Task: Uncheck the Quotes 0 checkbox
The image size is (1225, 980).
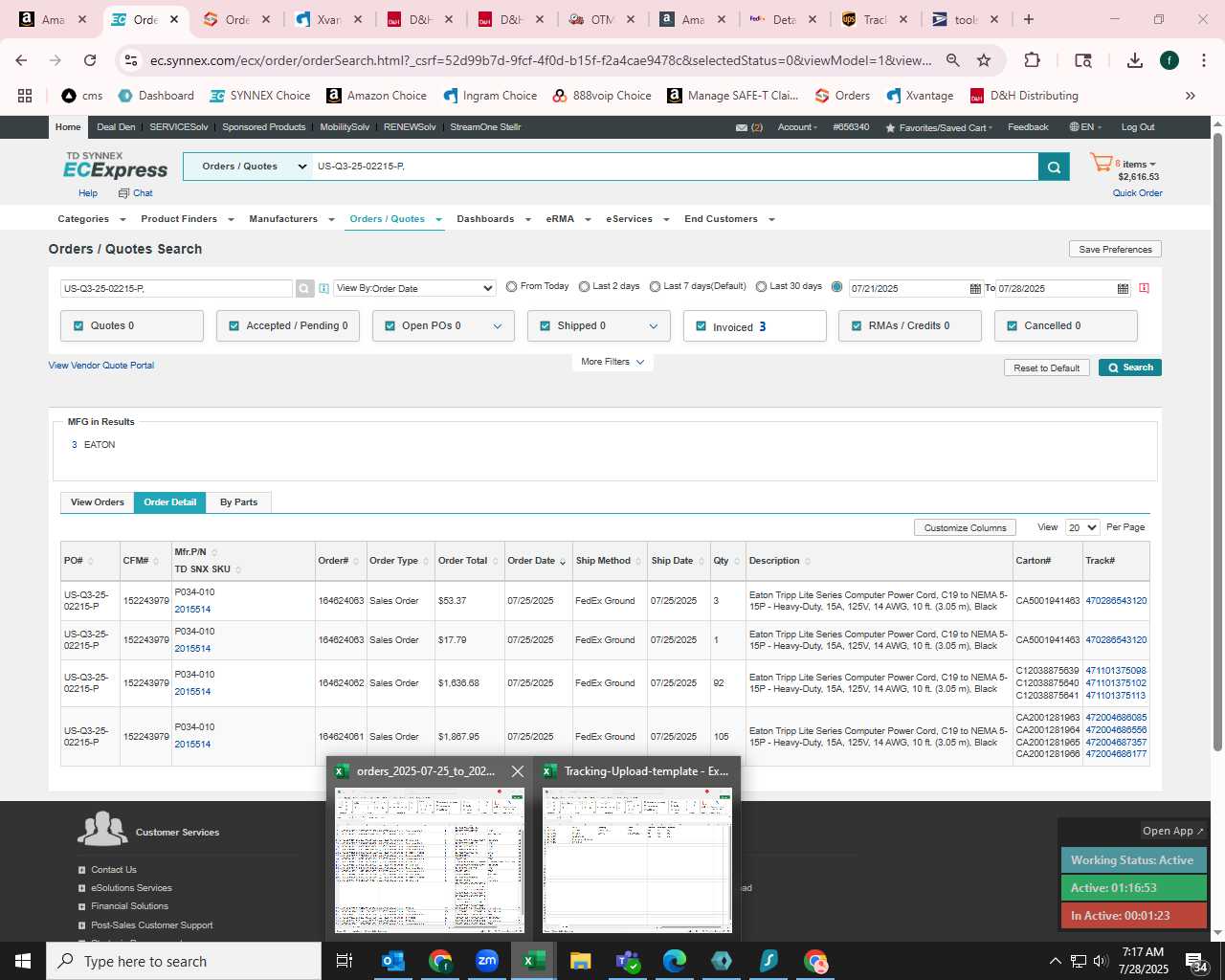Action: 78,325
